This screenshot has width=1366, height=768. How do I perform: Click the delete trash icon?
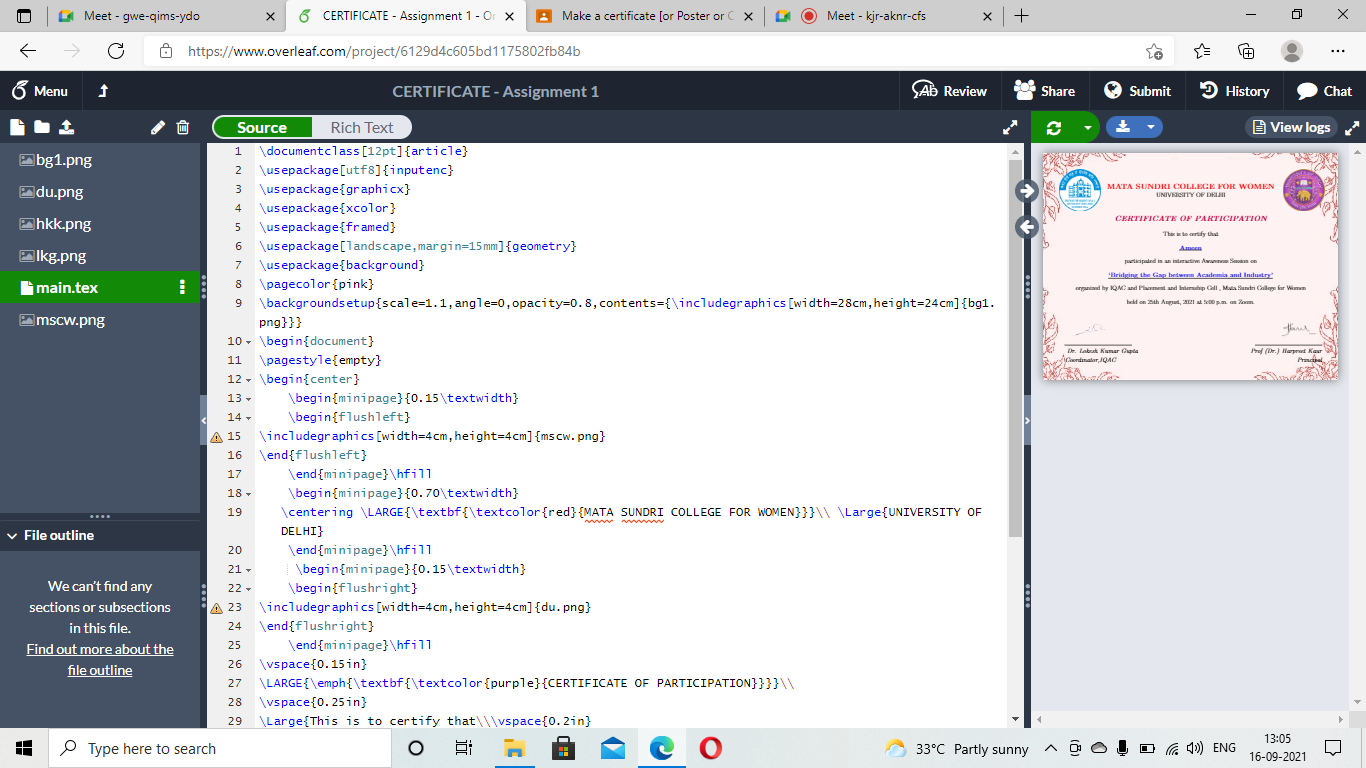tap(183, 127)
